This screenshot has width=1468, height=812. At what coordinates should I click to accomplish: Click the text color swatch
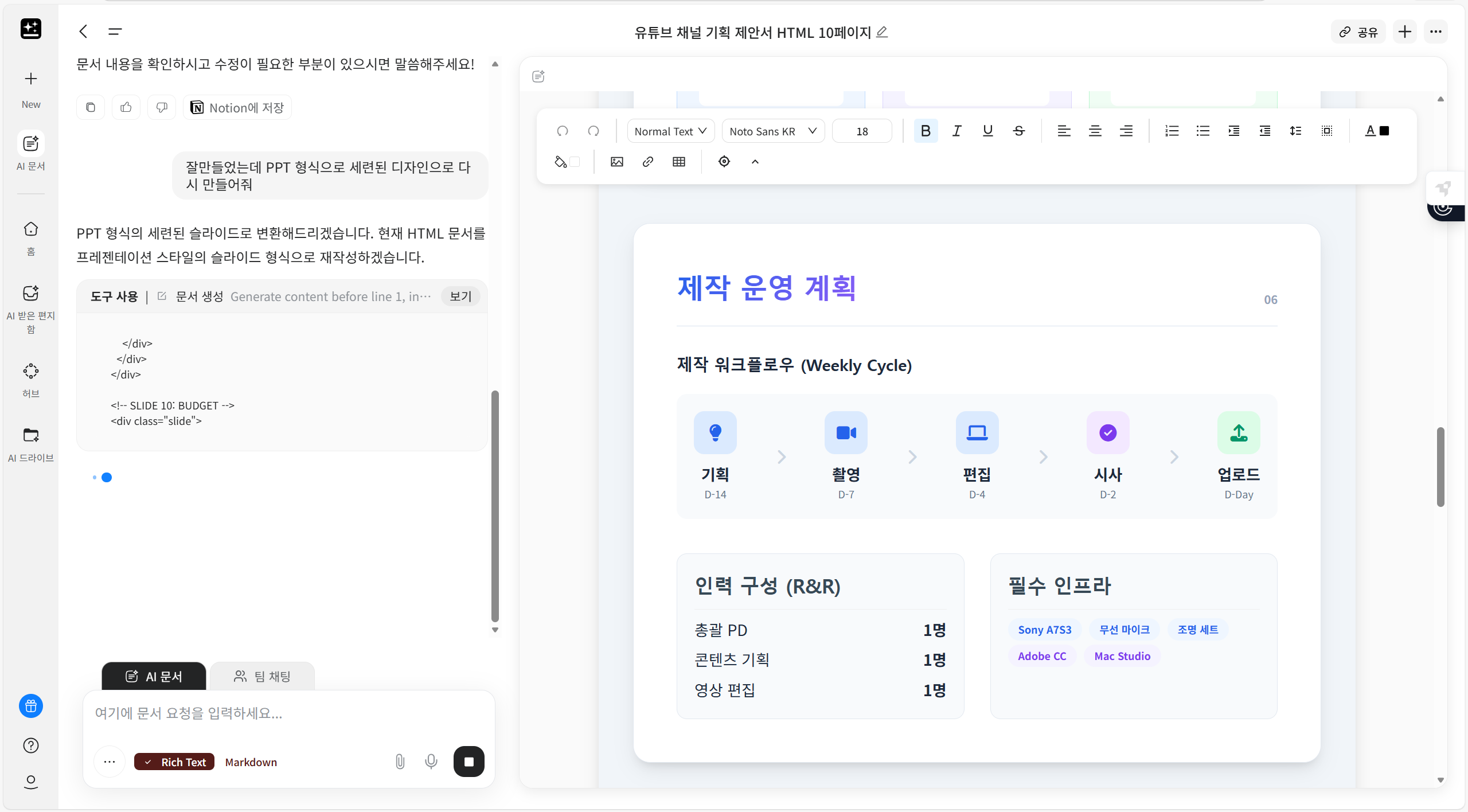coord(1384,131)
